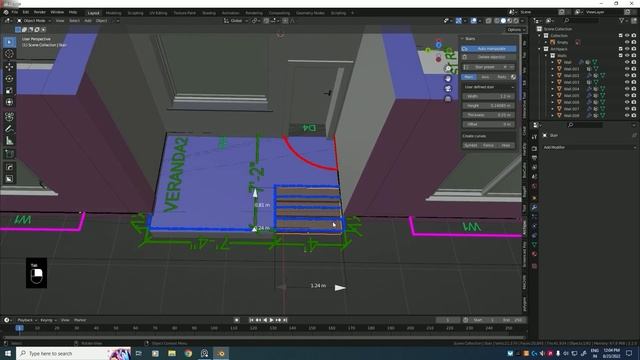This screenshot has width=640, height=360.
Task: Click the Thickness value field
Action: click(489, 115)
